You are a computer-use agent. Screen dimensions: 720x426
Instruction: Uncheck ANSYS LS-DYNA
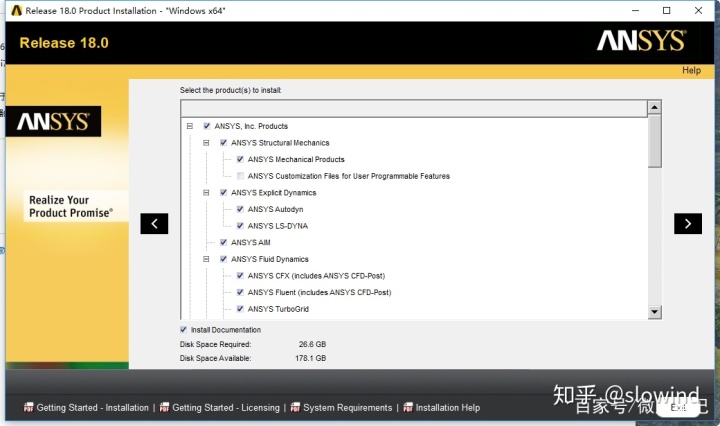(240, 225)
